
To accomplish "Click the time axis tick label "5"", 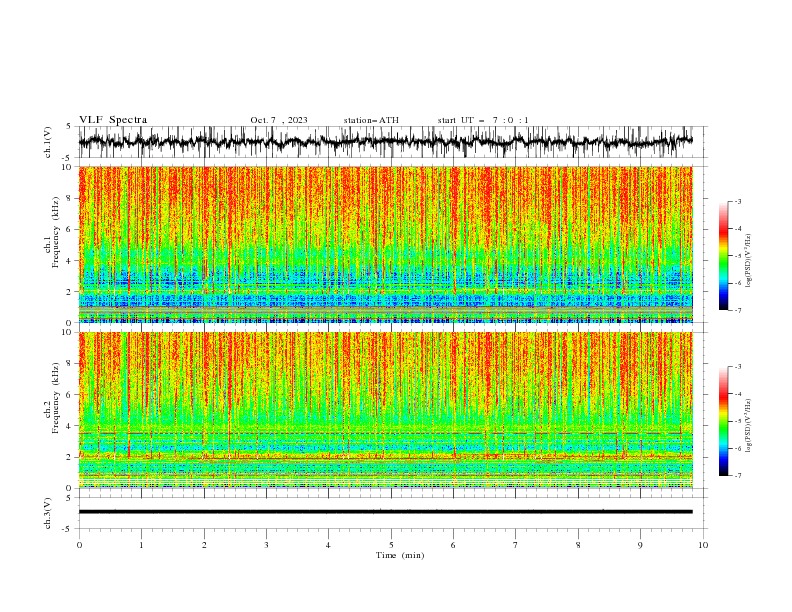I will pyautogui.click(x=391, y=545).
